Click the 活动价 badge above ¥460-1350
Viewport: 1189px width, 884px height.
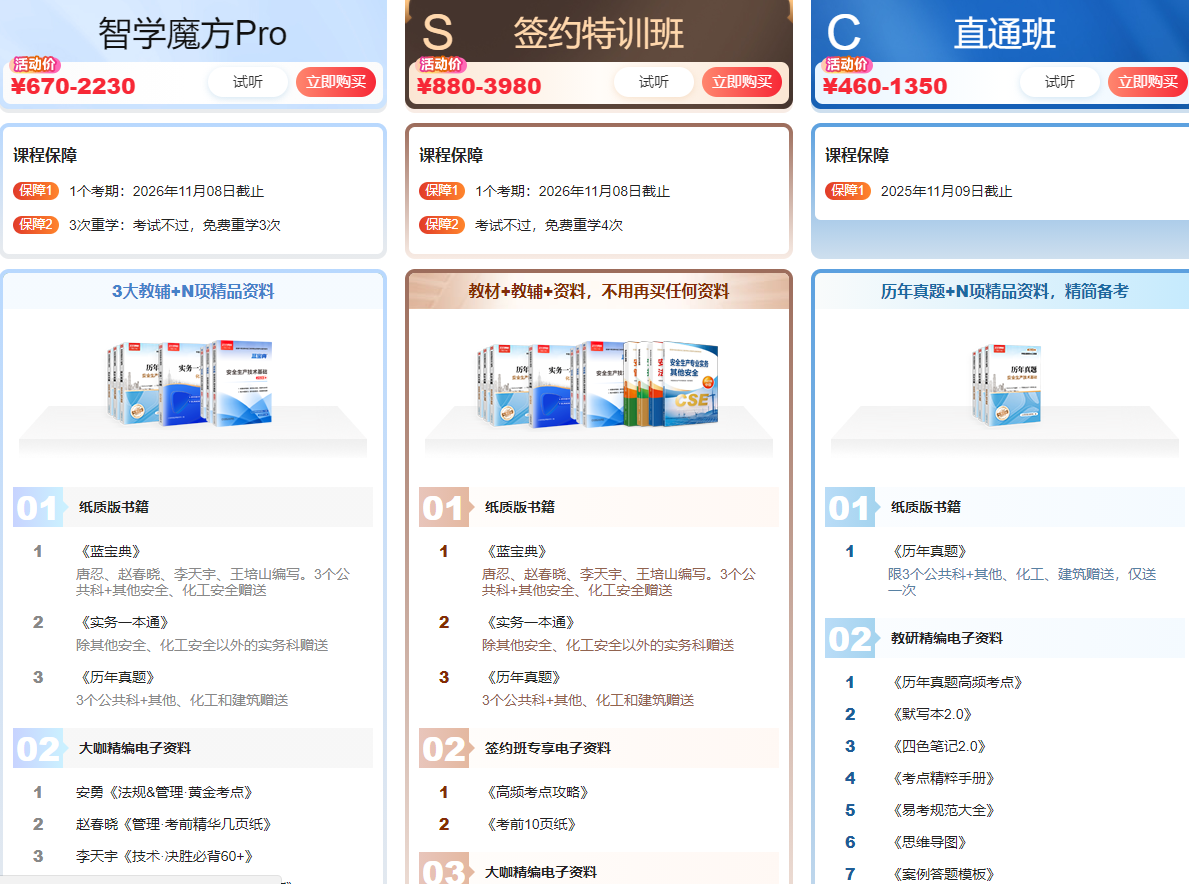pyautogui.click(x=847, y=64)
